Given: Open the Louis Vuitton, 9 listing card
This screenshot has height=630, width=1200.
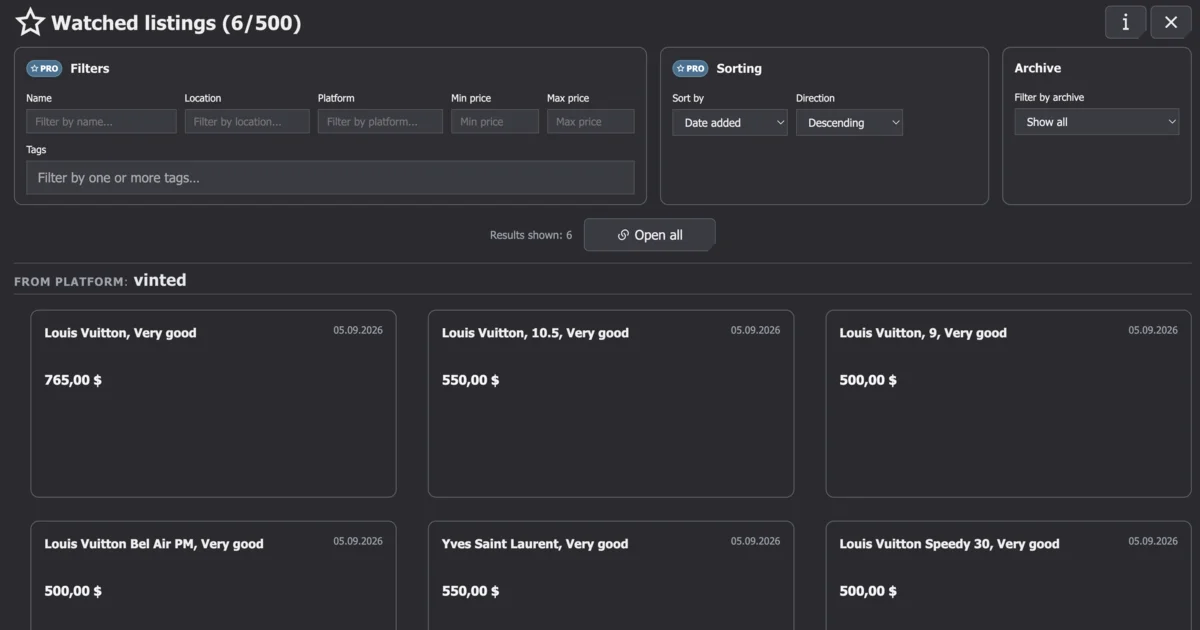Looking at the screenshot, I should [1009, 404].
